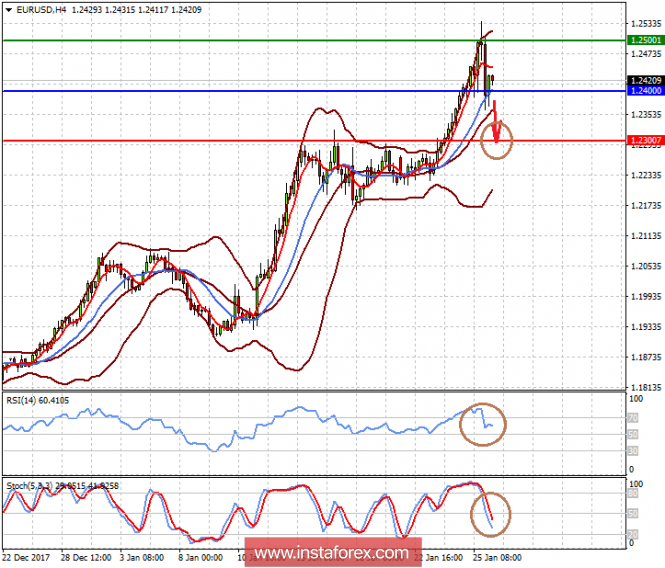Image resolution: width=665 pixels, height=568 pixels.
Task: Select the RSI(14) 60.4105 indicator label
Action: tap(38, 400)
